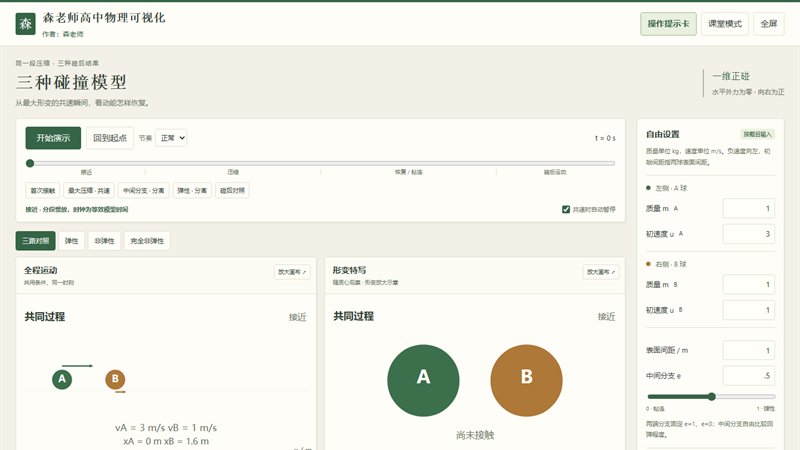The image size is (800, 450).
Task: Click the large brown ball B
Action: click(527, 381)
